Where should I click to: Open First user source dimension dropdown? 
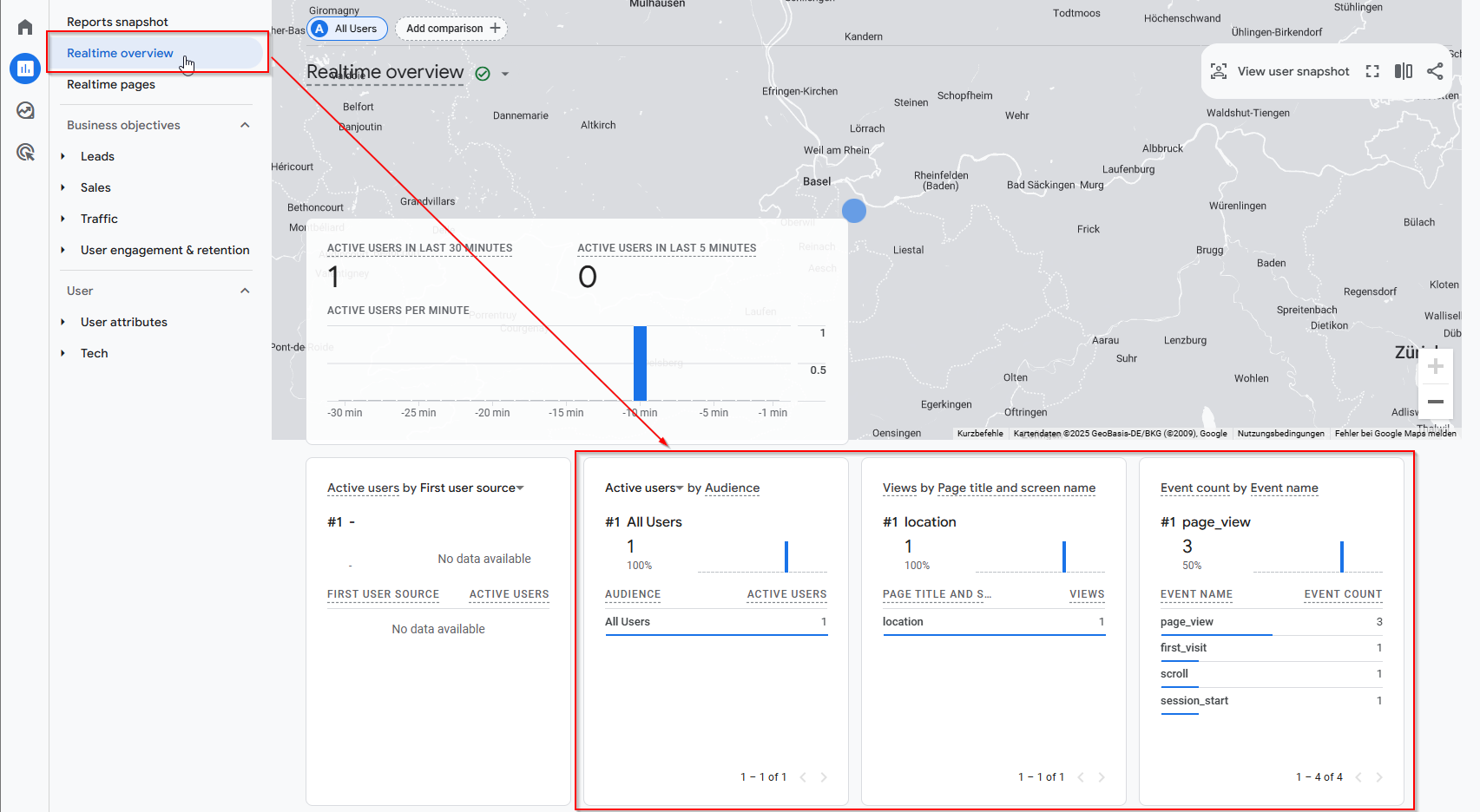click(520, 488)
